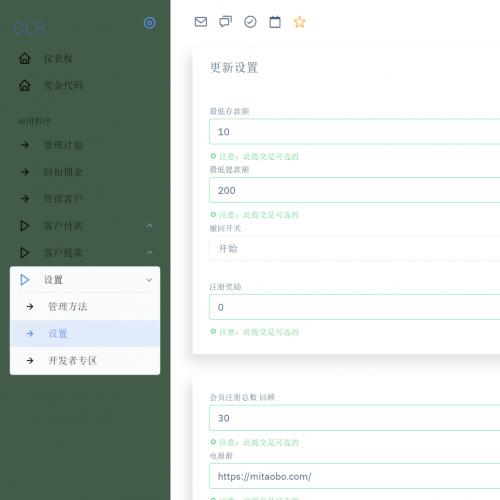Open the mail envelope icon
Image resolution: width=500 pixels, height=500 pixels.
click(x=201, y=22)
